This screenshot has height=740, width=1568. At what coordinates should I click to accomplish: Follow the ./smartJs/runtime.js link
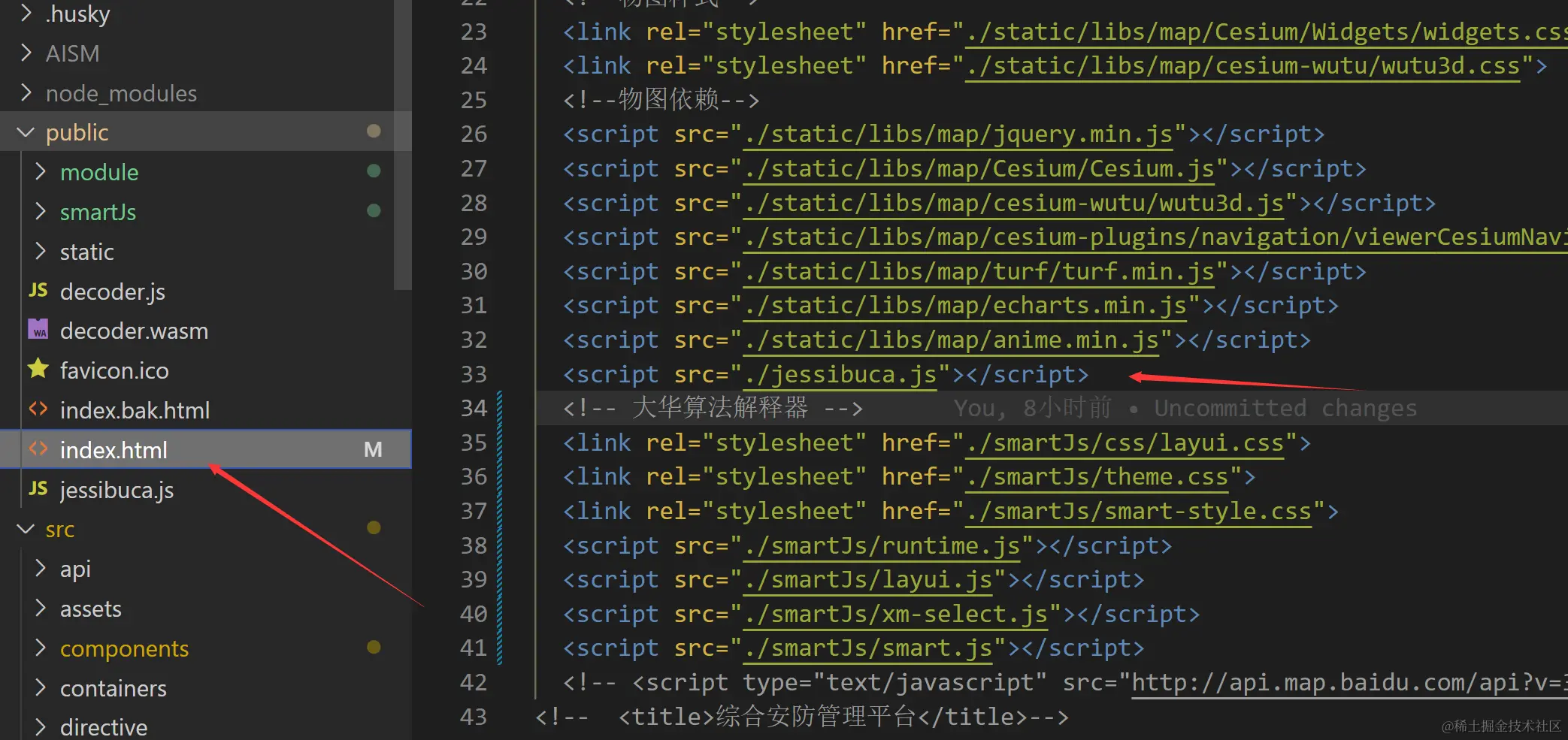pyautogui.click(x=882, y=546)
